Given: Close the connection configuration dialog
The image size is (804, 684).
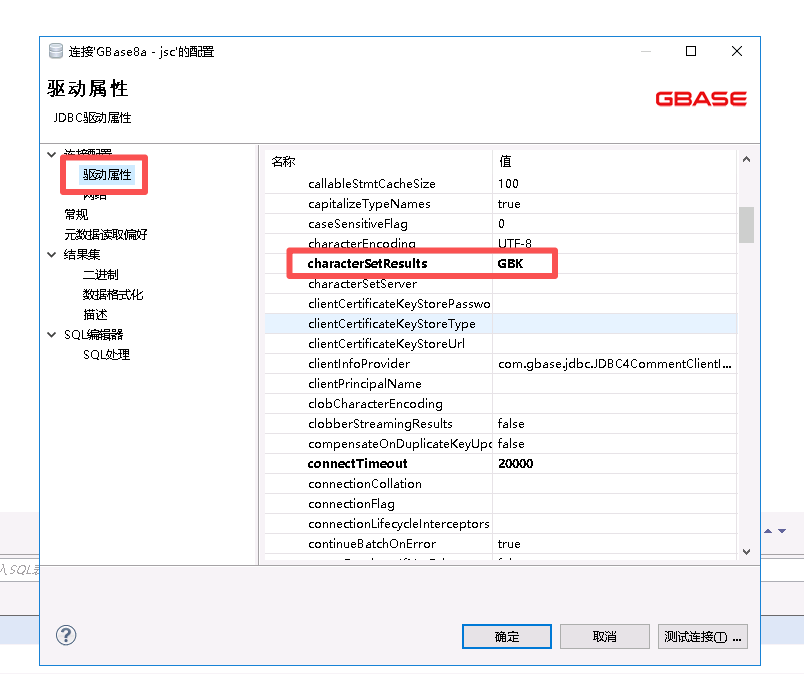Looking at the screenshot, I should coord(737,51).
